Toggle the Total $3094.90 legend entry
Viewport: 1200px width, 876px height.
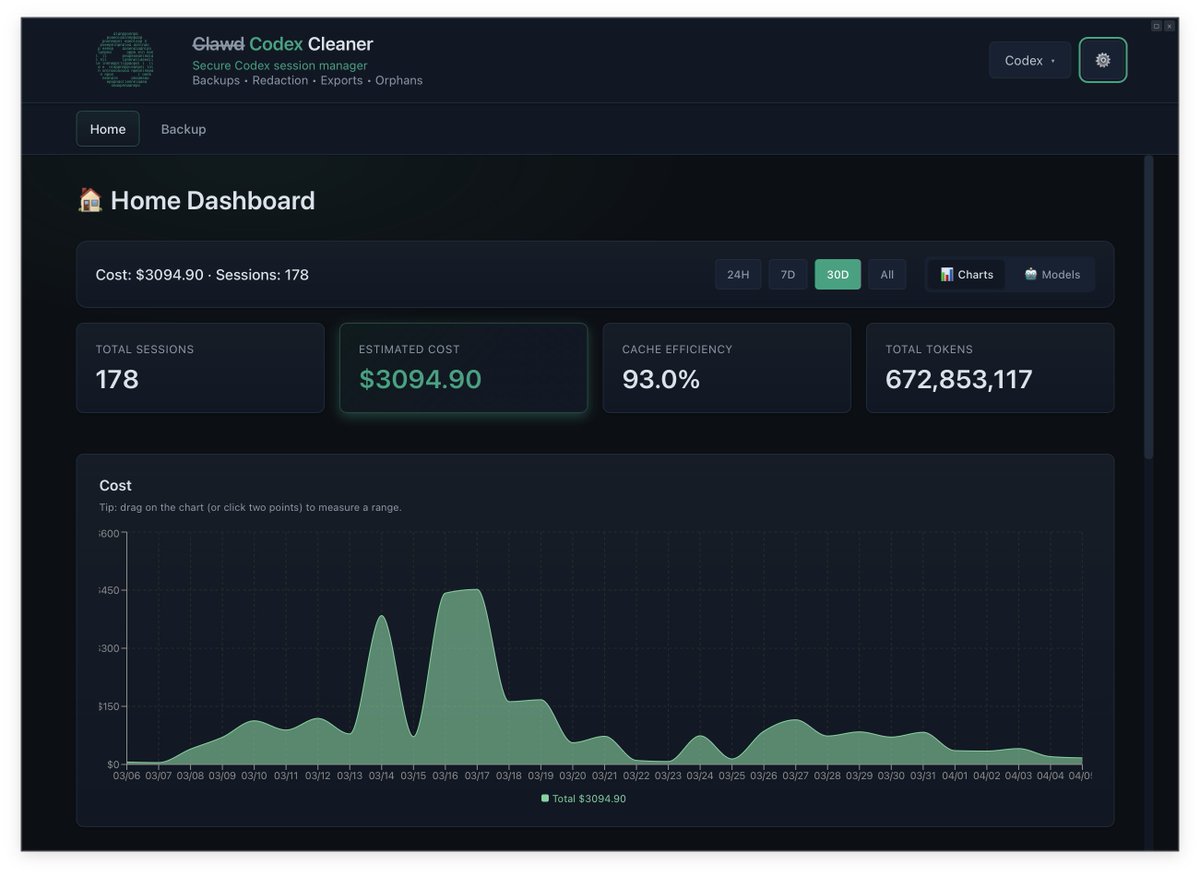584,799
